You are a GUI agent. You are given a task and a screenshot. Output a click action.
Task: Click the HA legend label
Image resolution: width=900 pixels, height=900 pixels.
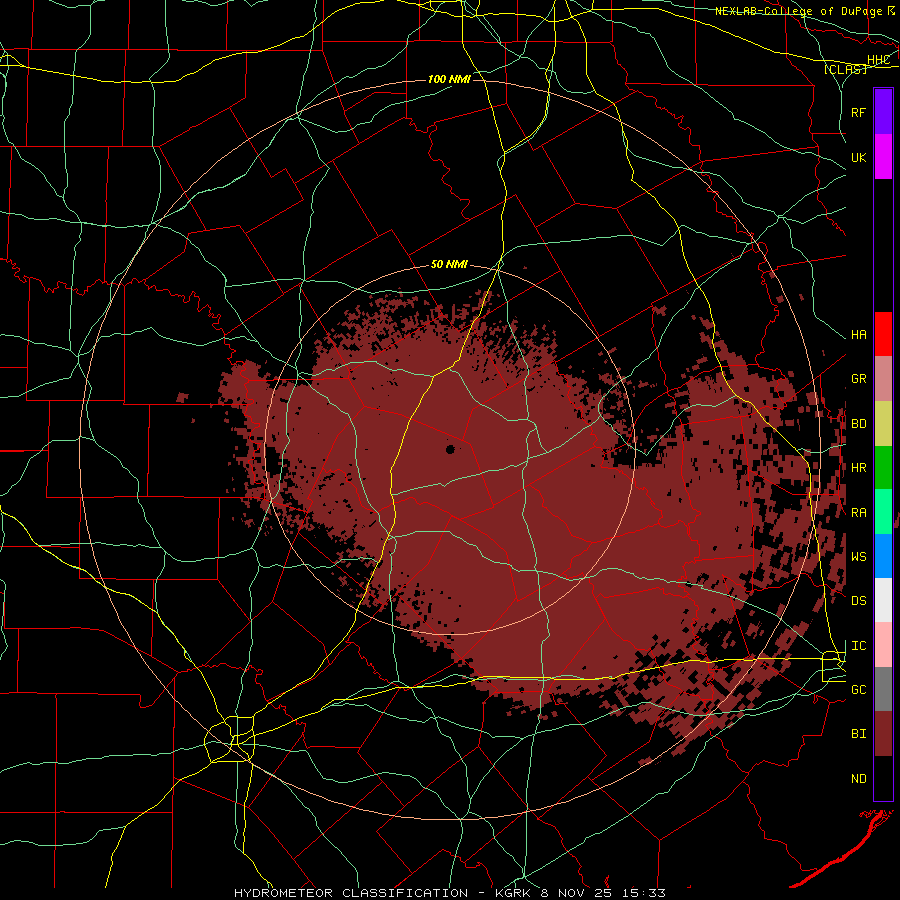tap(858, 335)
